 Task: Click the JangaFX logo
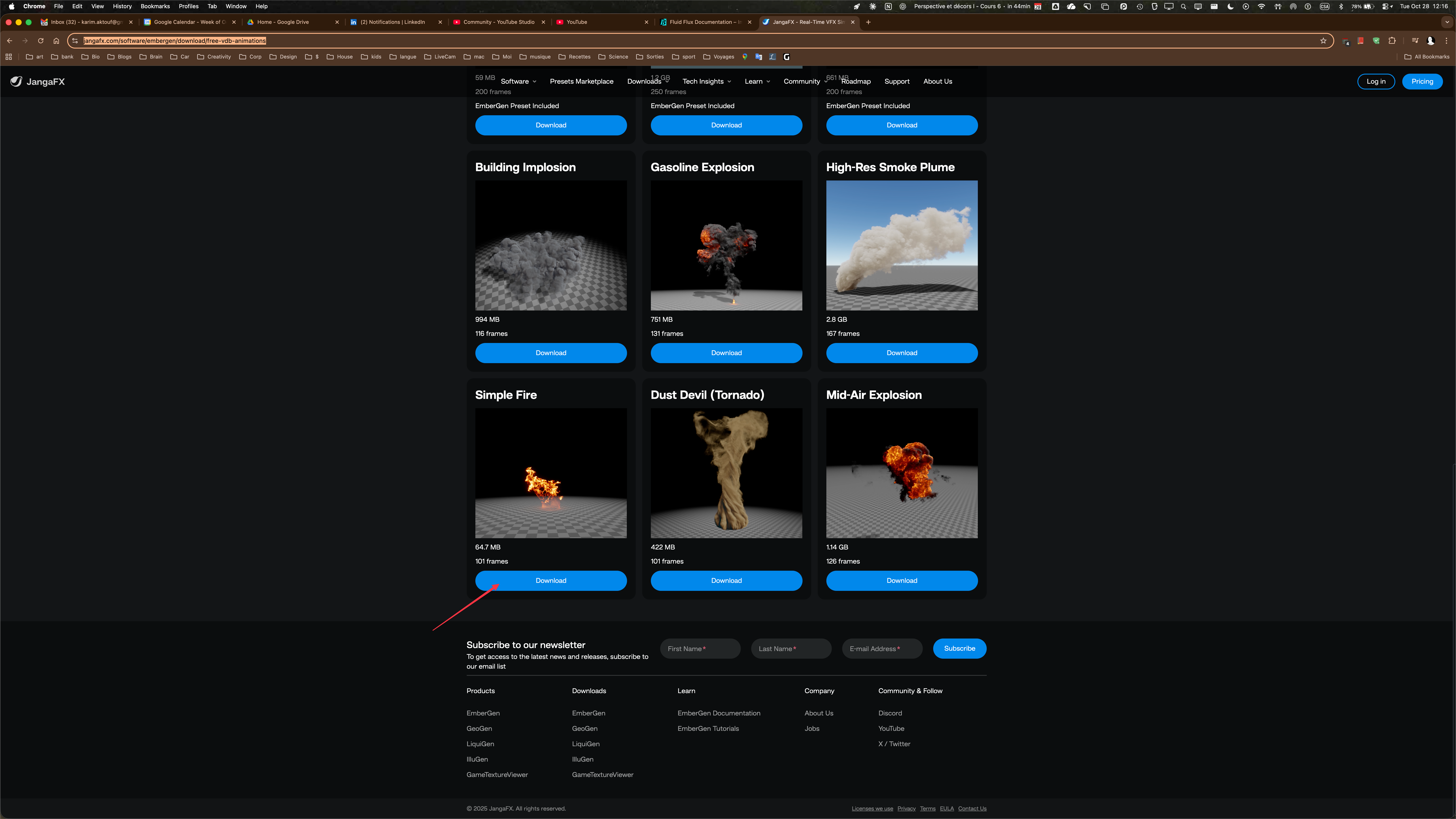pyautogui.click(x=37, y=81)
